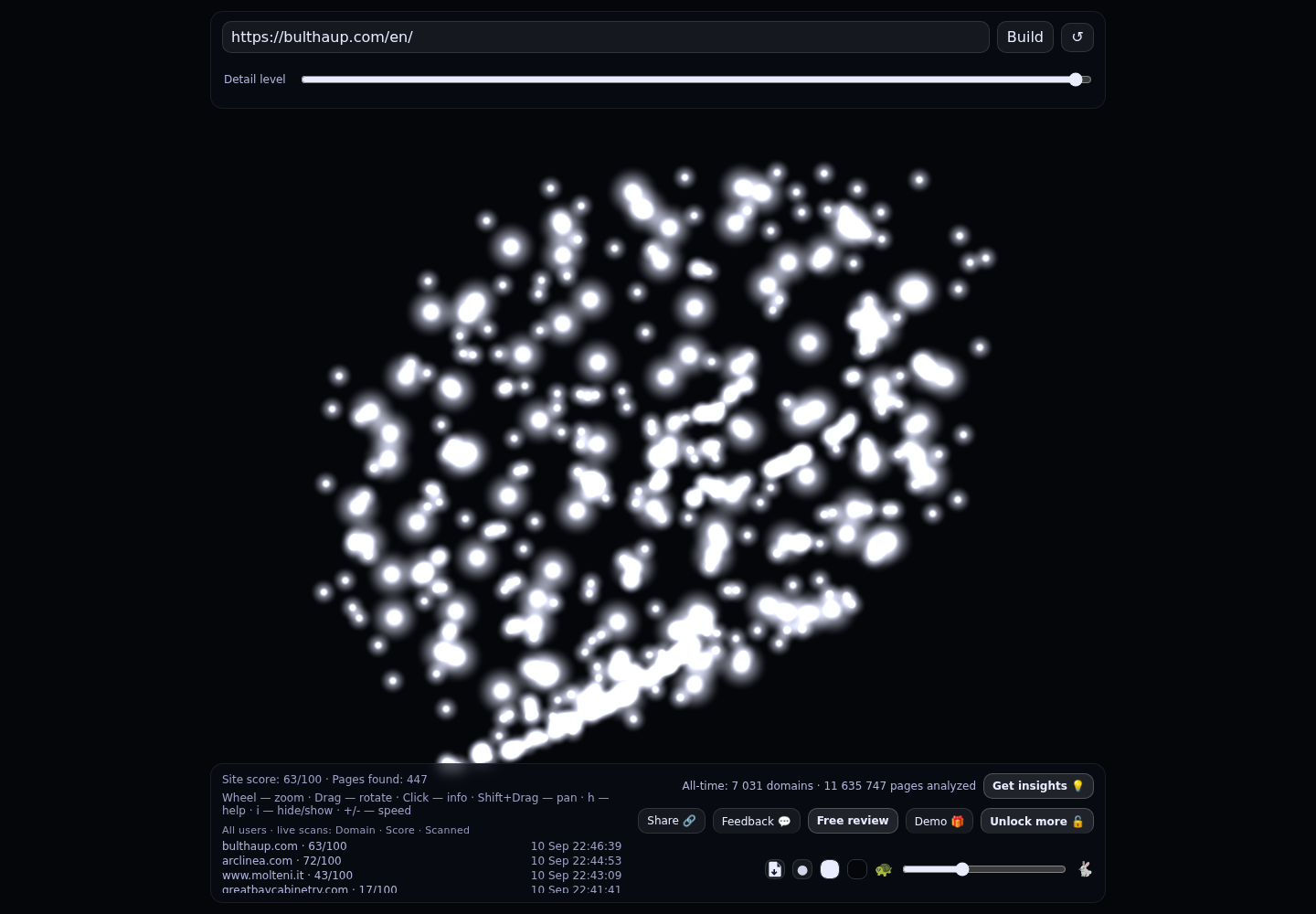This screenshot has width=1316, height=914.
Task: Click the Build button
Action: pyautogui.click(x=1025, y=37)
